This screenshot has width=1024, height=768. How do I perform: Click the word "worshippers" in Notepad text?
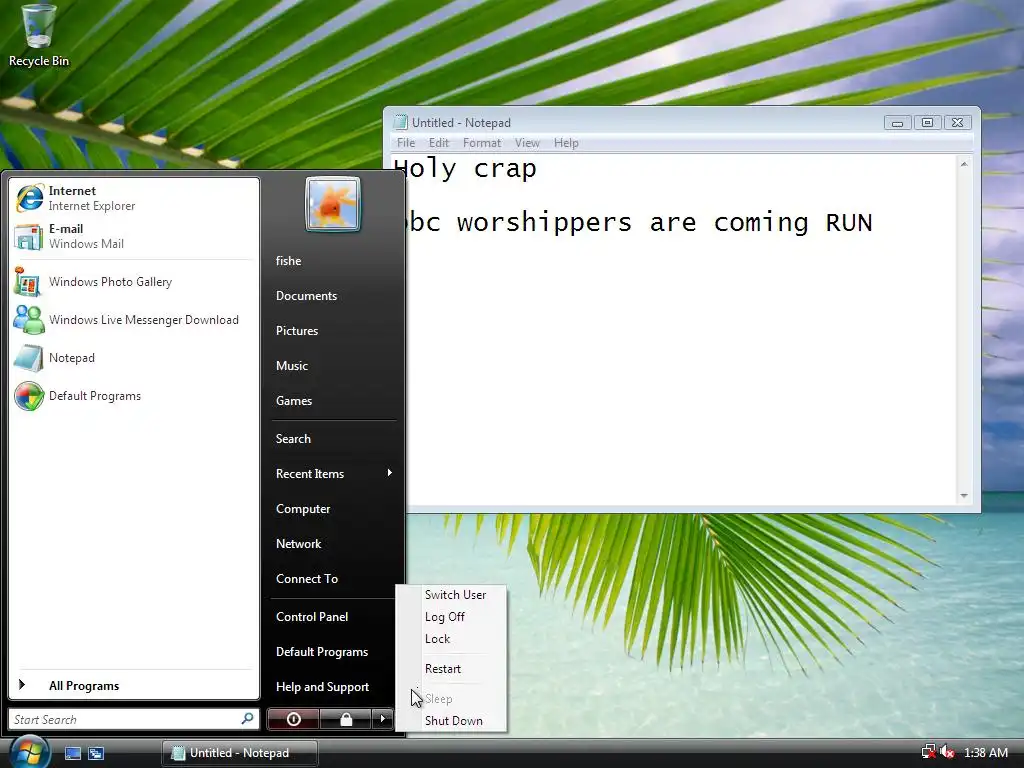[545, 223]
